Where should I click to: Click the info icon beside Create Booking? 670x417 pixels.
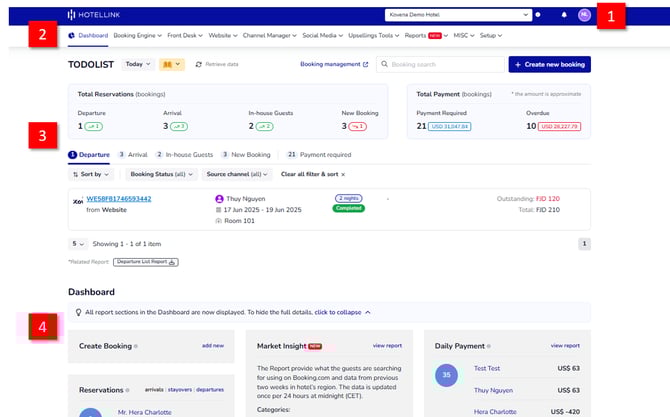137,346
